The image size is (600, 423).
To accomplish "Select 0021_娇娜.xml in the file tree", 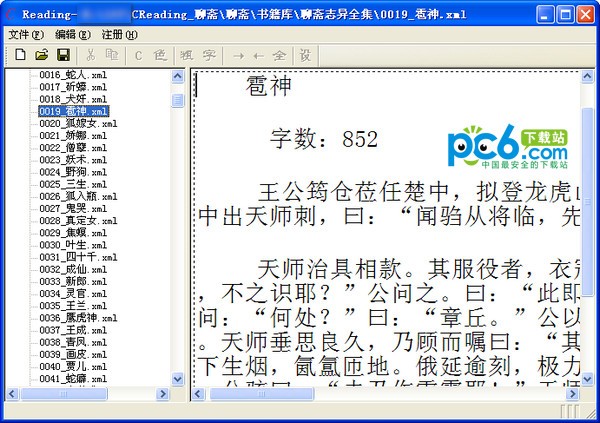I will point(73,136).
